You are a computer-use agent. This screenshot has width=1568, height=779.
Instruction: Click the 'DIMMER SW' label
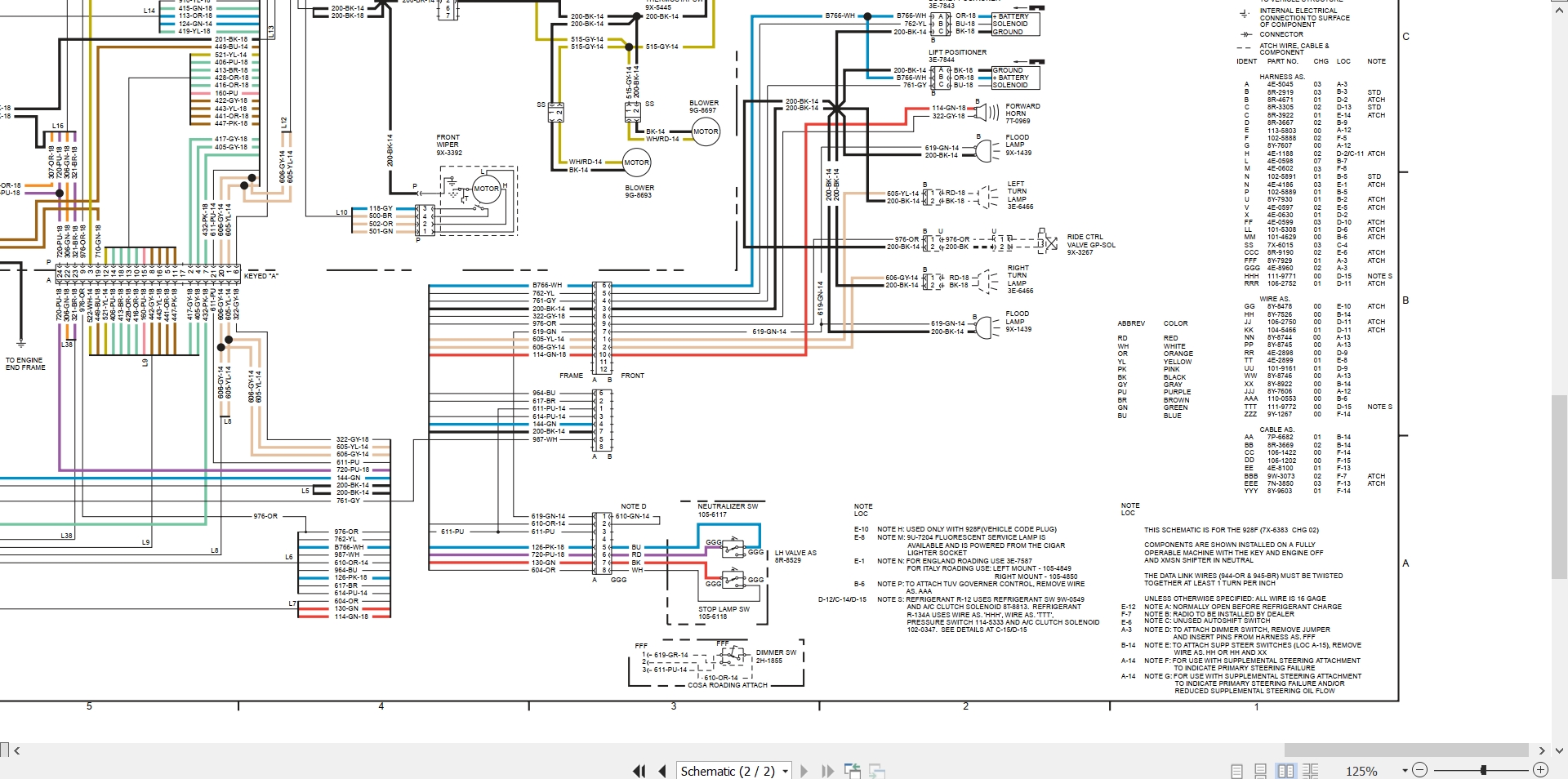coord(776,652)
